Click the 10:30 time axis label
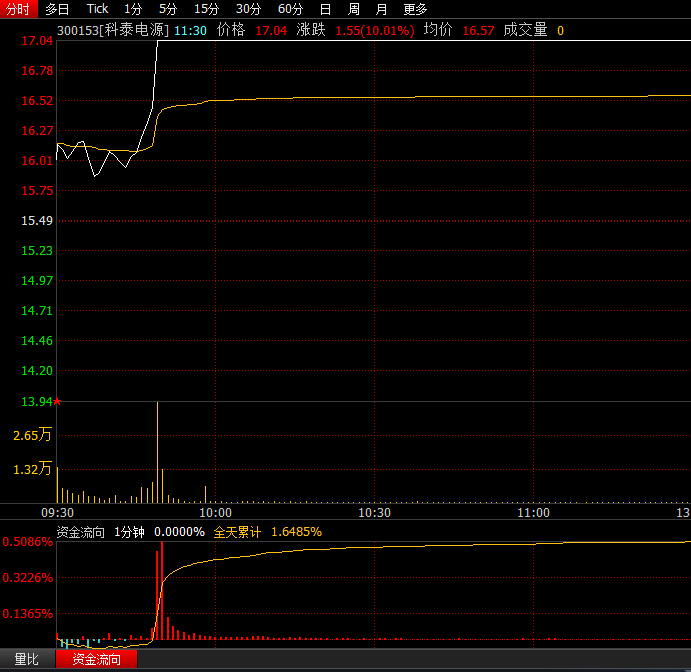The image size is (691, 672). [375, 512]
